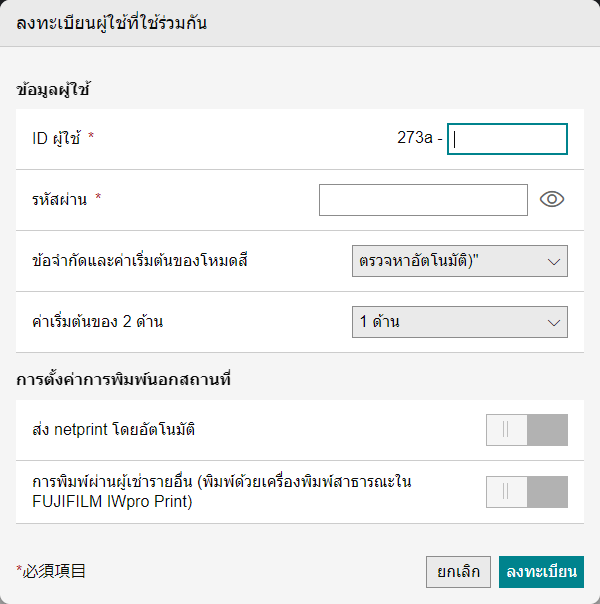The width and height of the screenshot is (600, 604).
Task: Click ข้อจำกัดและค่าเริ่มต้นของโหมดสี label
Action: (140, 261)
